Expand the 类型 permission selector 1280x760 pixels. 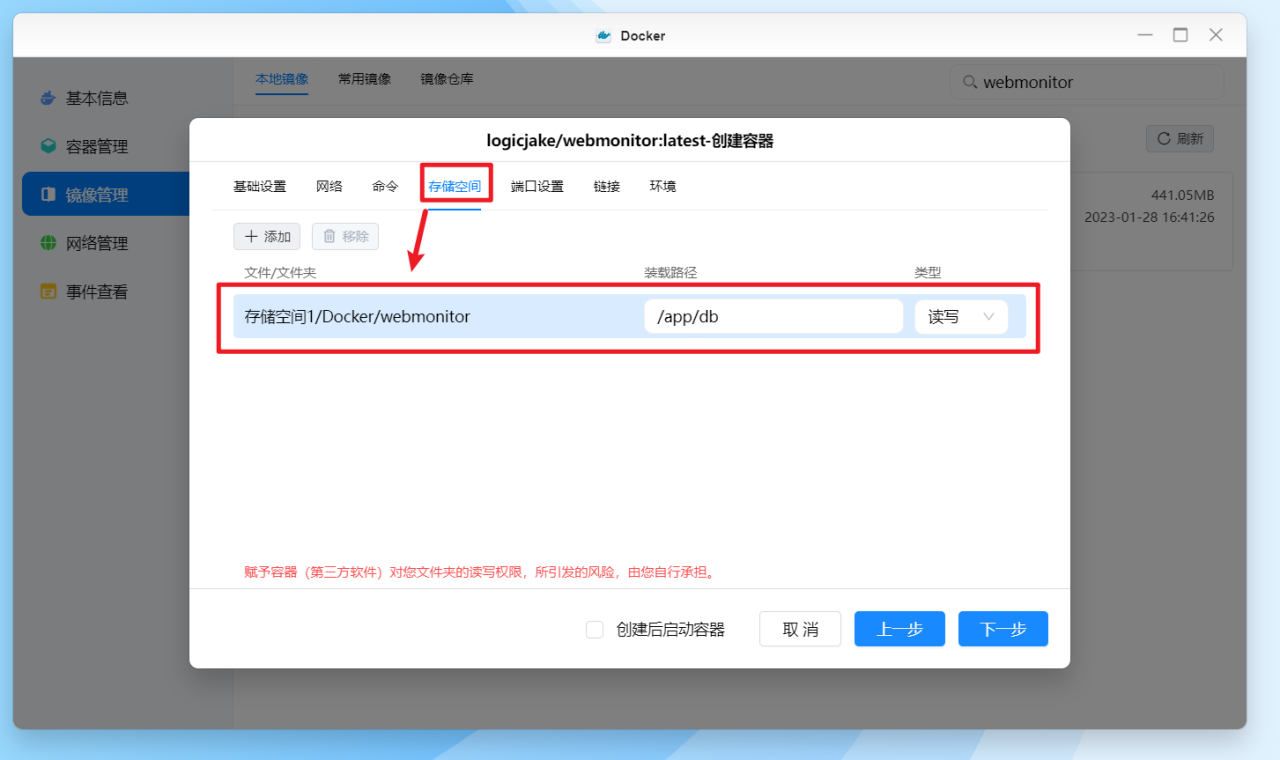pyautogui.click(x=988, y=315)
